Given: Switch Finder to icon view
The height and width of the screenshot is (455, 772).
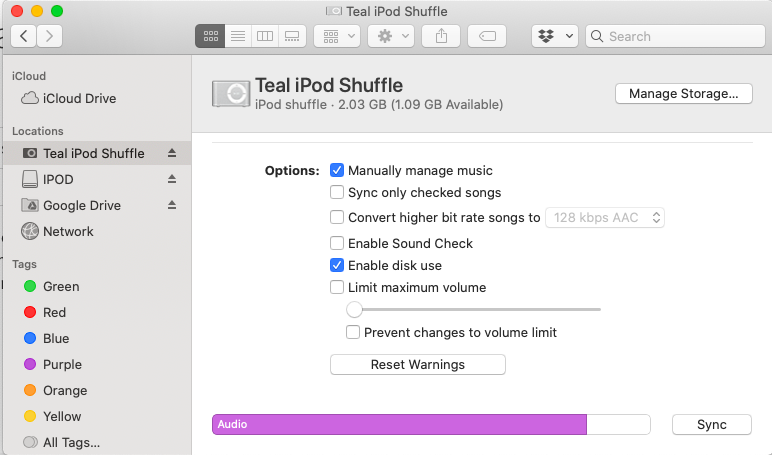Looking at the screenshot, I should 210,36.
